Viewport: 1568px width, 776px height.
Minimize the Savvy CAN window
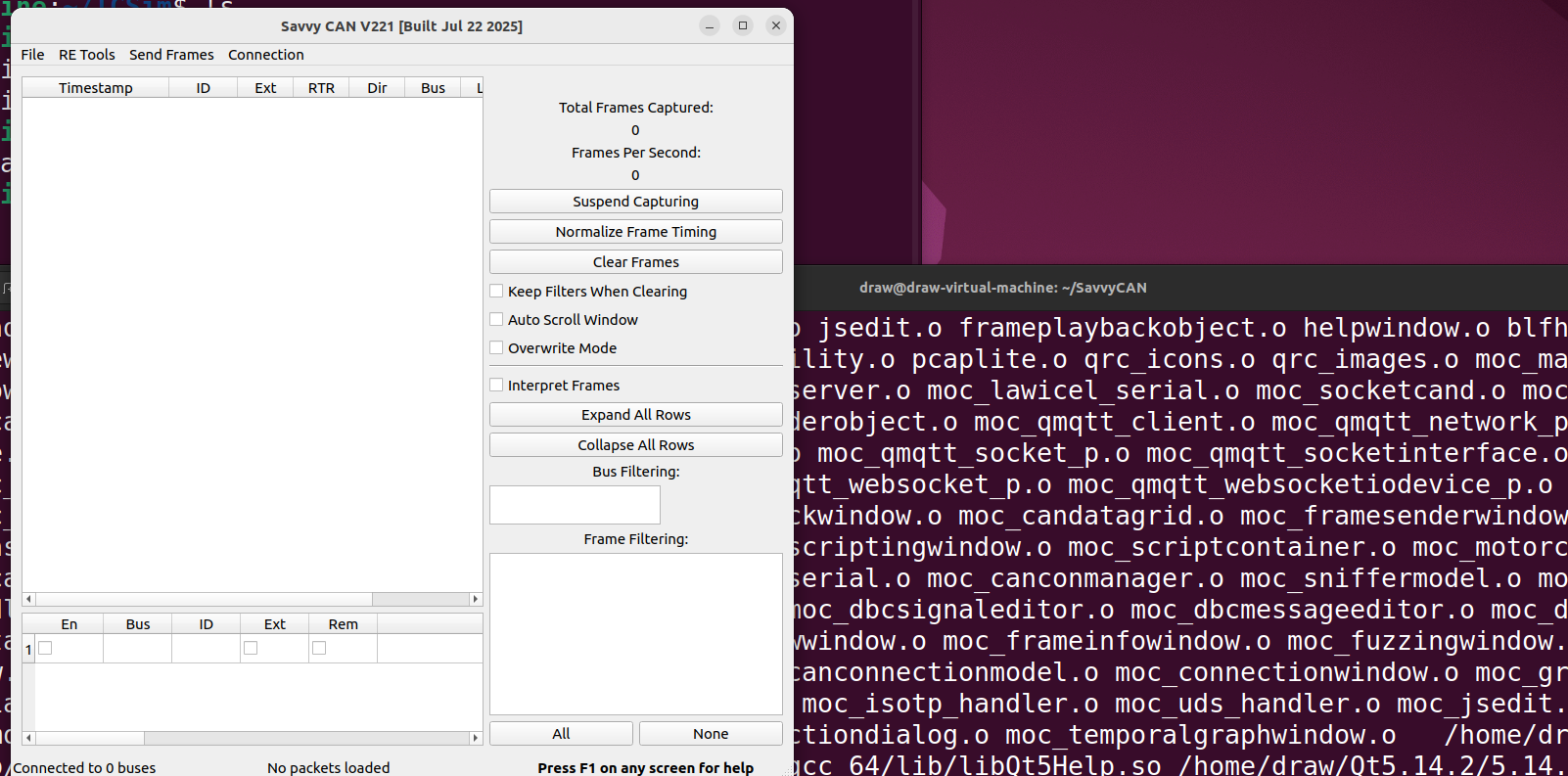point(710,25)
